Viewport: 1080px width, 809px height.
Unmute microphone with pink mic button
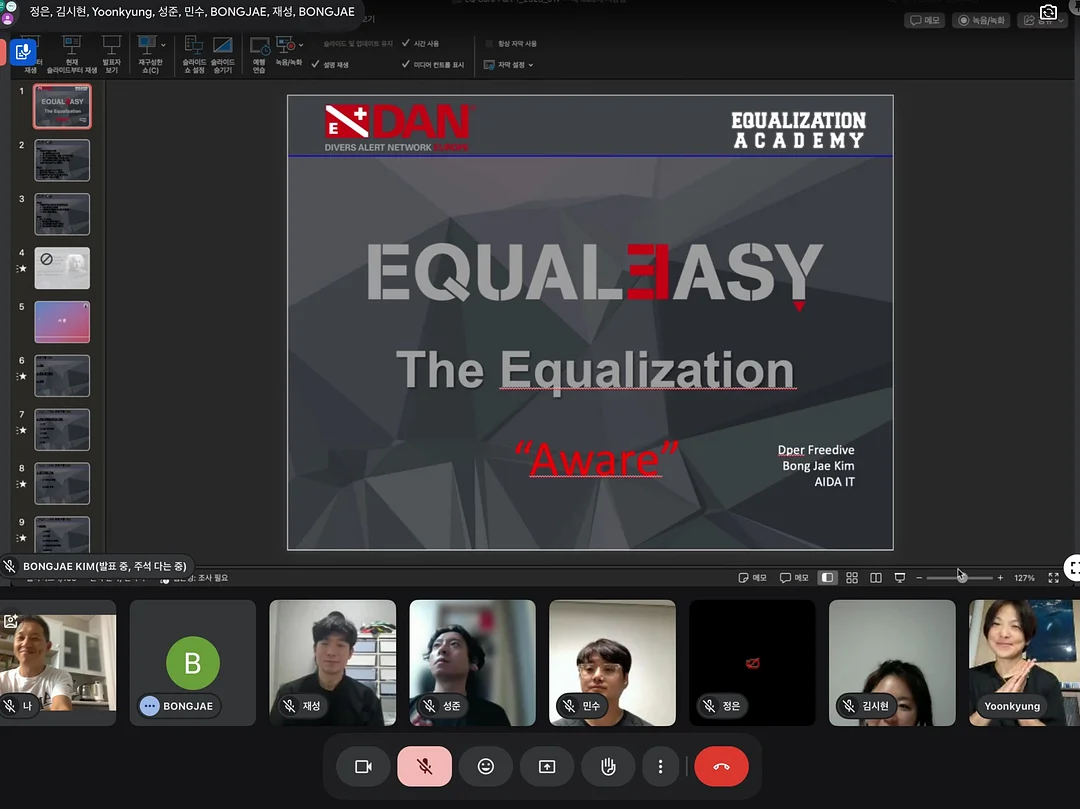coord(424,766)
